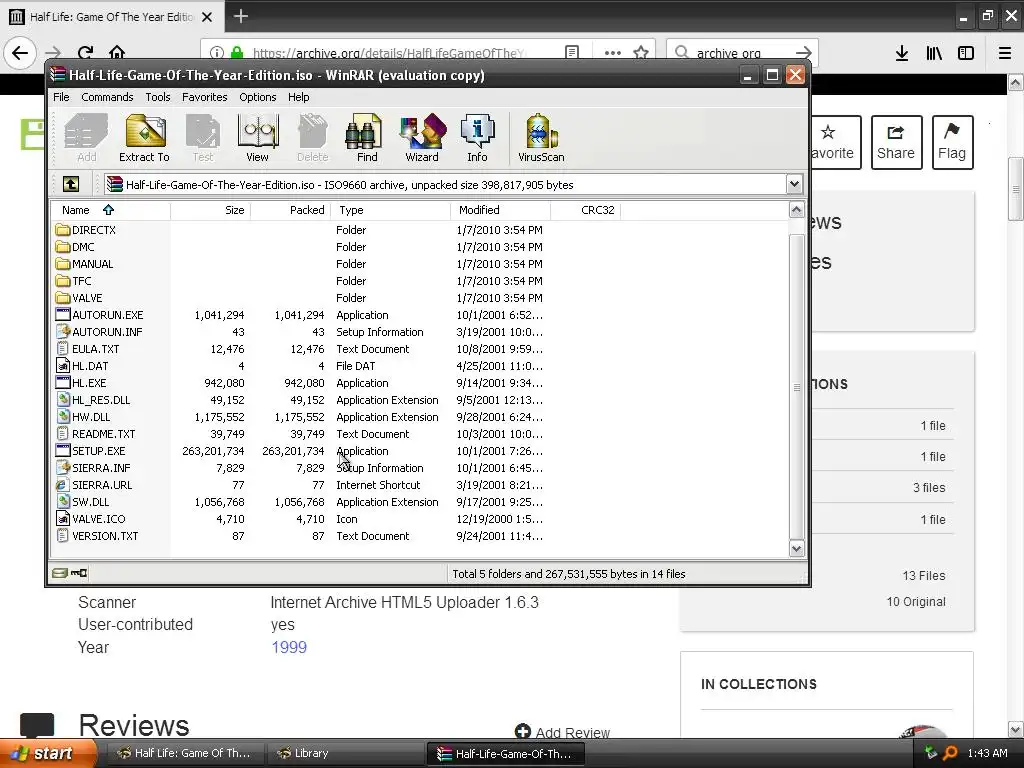Open the Tools menu
The width and height of the screenshot is (1024, 768).
coord(157,97)
